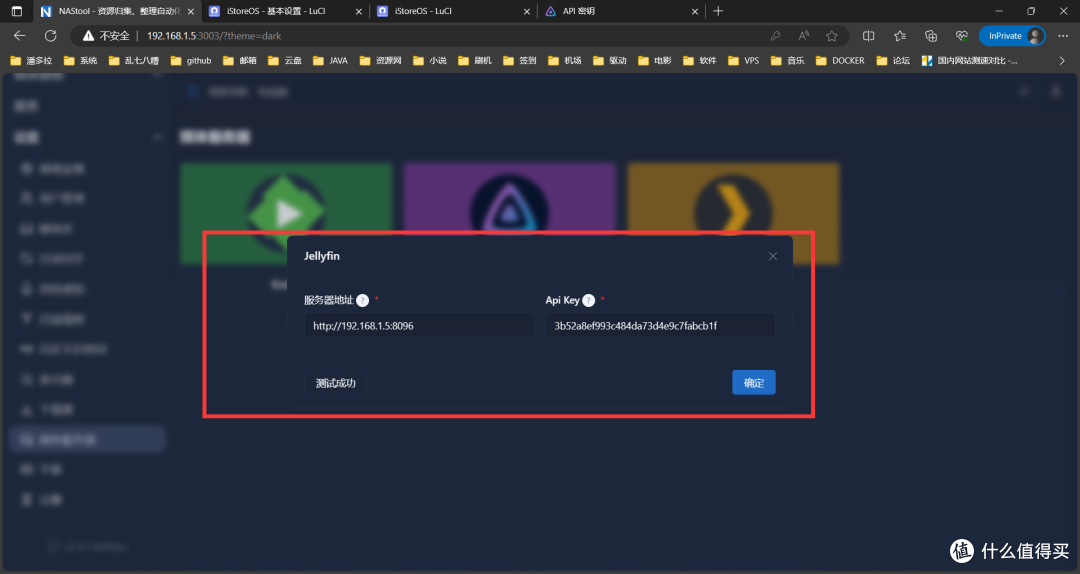Open the 机场 bookmark folder
The height and width of the screenshot is (574, 1080).
click(565, 61)
